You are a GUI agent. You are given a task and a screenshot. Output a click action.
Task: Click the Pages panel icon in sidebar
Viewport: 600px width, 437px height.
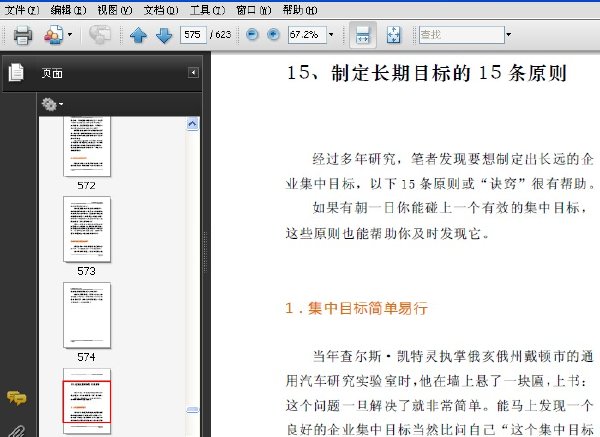tap(16, 72)
